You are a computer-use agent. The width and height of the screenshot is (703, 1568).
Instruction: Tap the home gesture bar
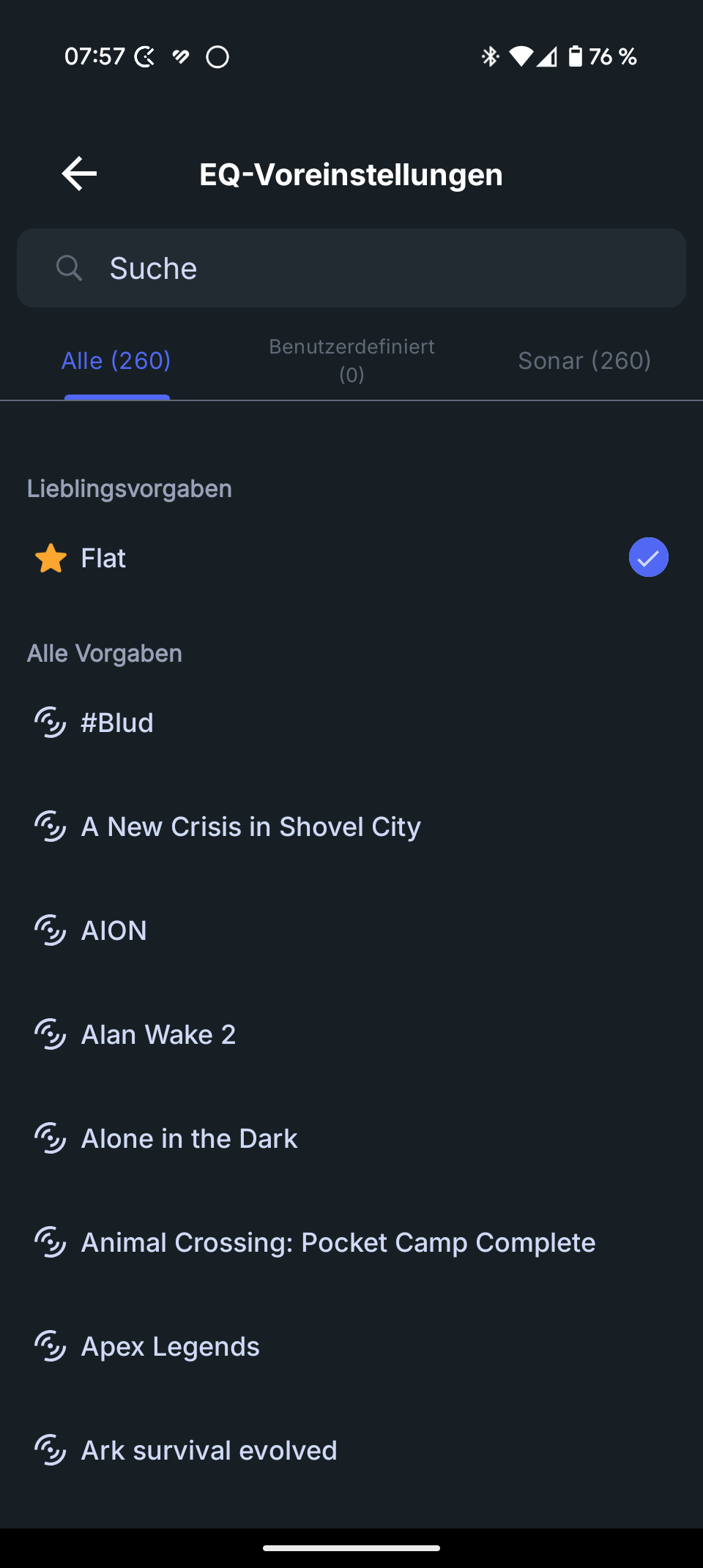click(351, 1548)
